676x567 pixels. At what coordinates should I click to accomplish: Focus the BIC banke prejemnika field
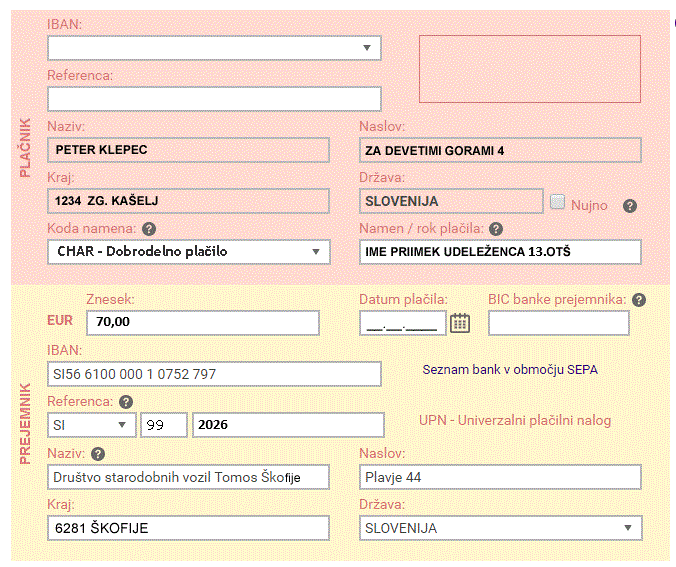point(558,323)
